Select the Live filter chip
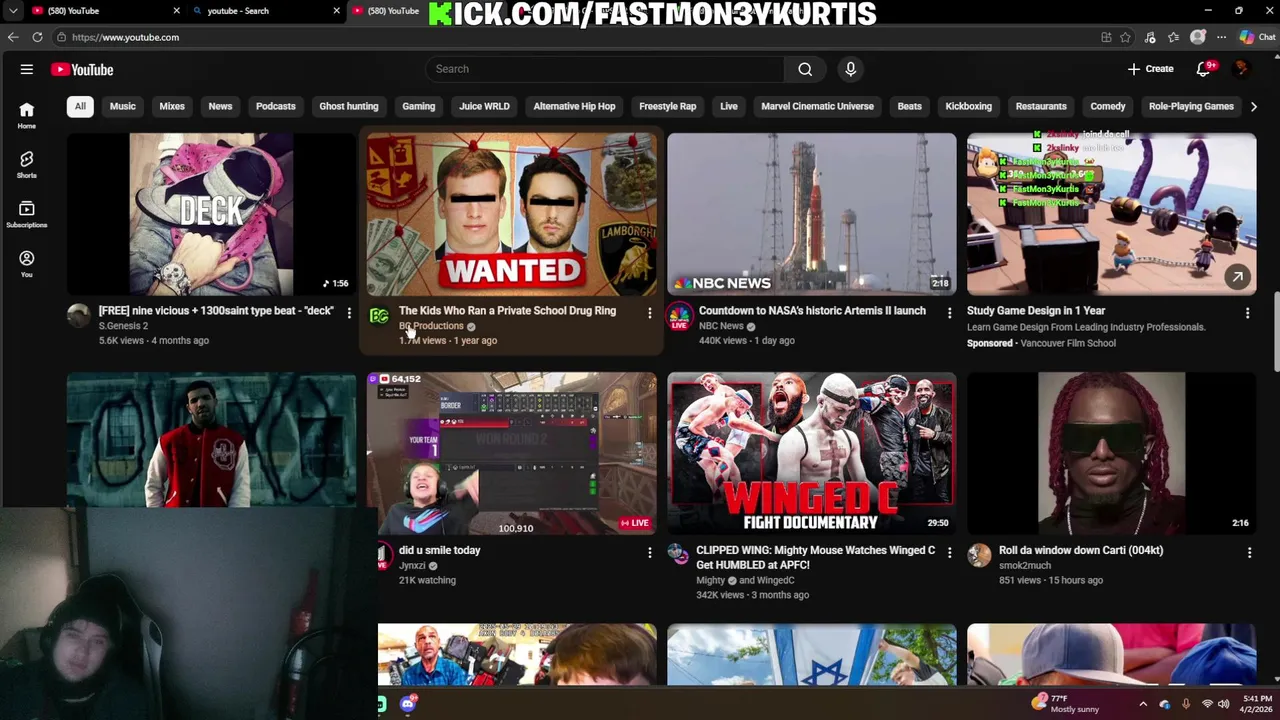This screenshot has width=1280, height=720. click(729, 106)
